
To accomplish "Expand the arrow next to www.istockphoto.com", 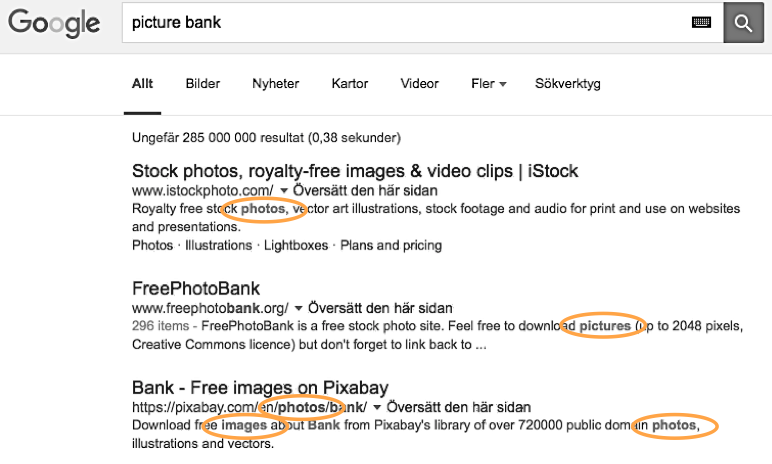I will tap(284, 191).
